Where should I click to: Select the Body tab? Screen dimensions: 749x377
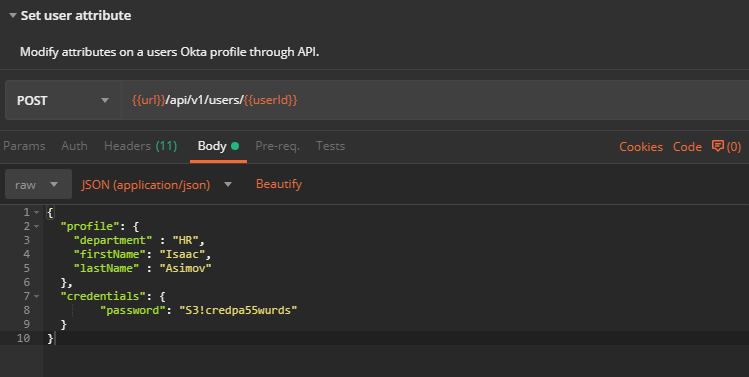coord(218,146)
